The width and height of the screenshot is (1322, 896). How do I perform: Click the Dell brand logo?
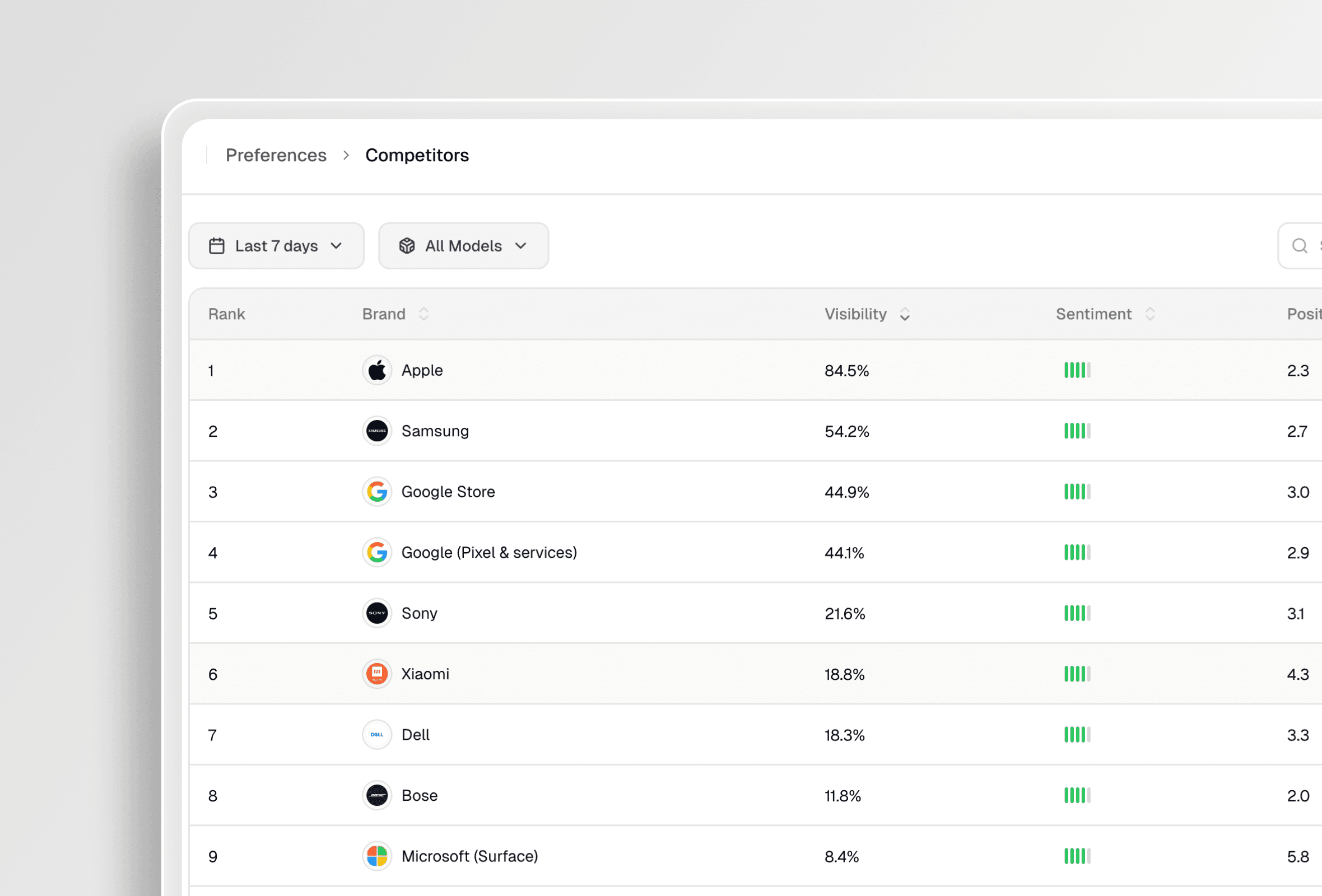376,735
